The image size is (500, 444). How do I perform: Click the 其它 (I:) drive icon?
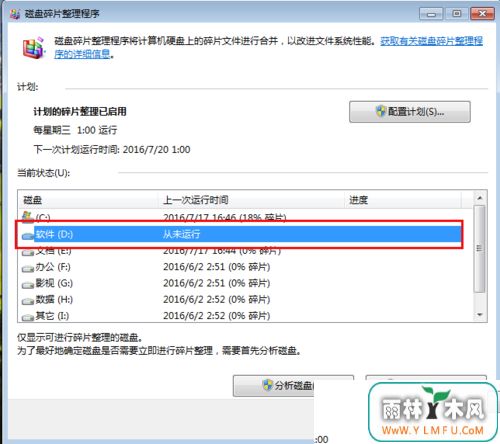pos(28,317)
